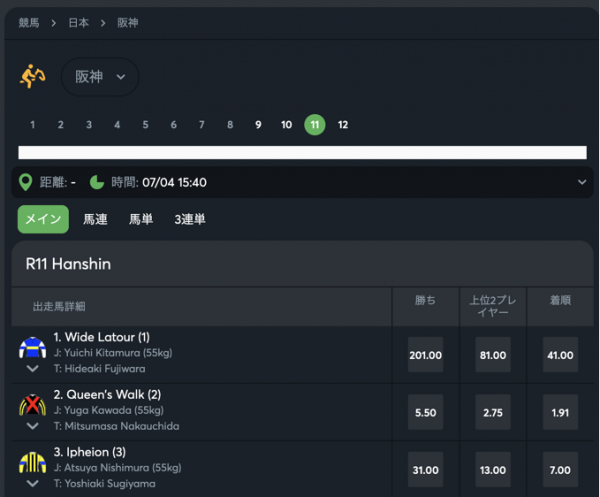Switch to the 馬連 tab
This screenshot has height=497, width=600.
[x=96, y=219]
